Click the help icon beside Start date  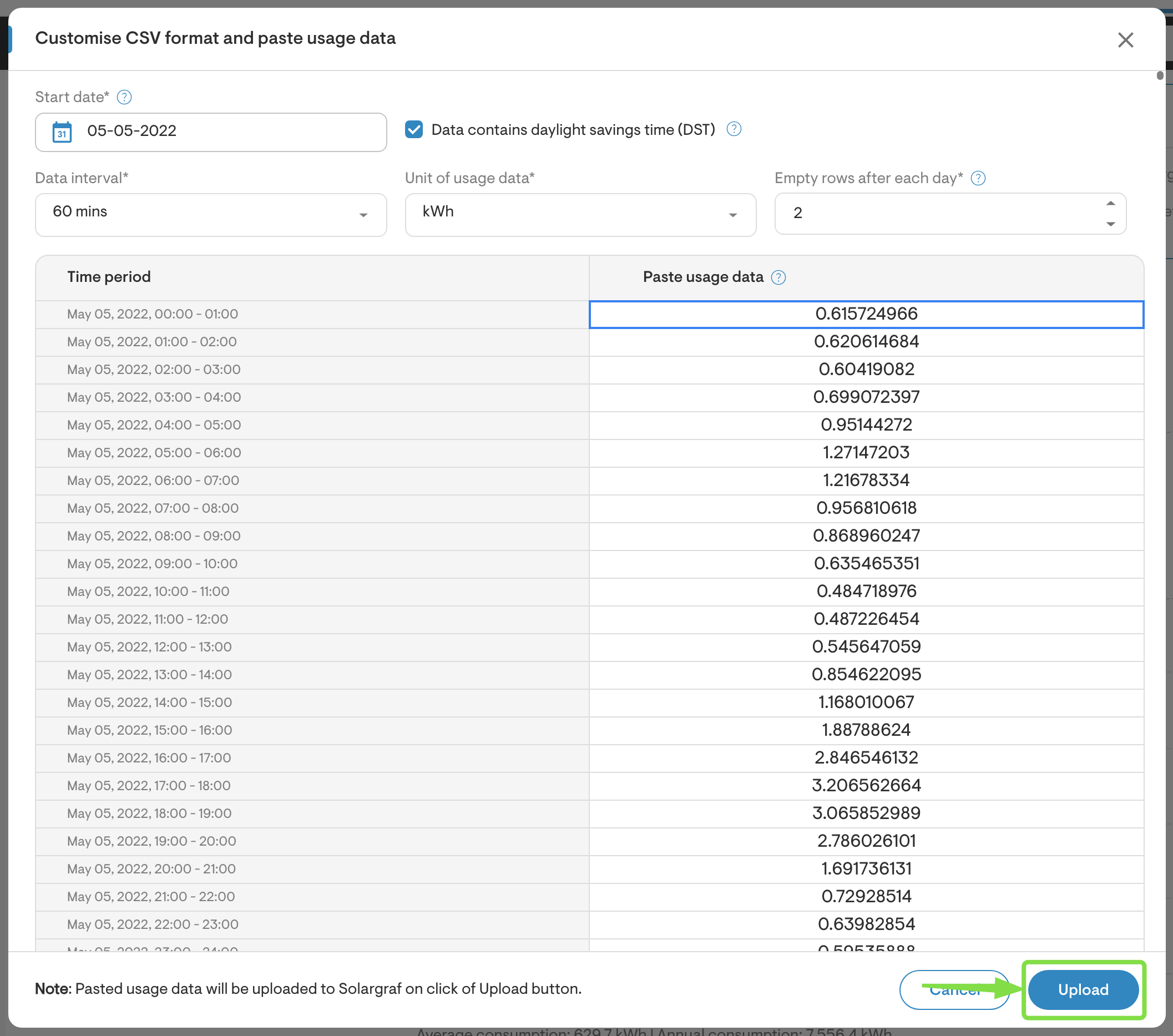pos(124,97)
